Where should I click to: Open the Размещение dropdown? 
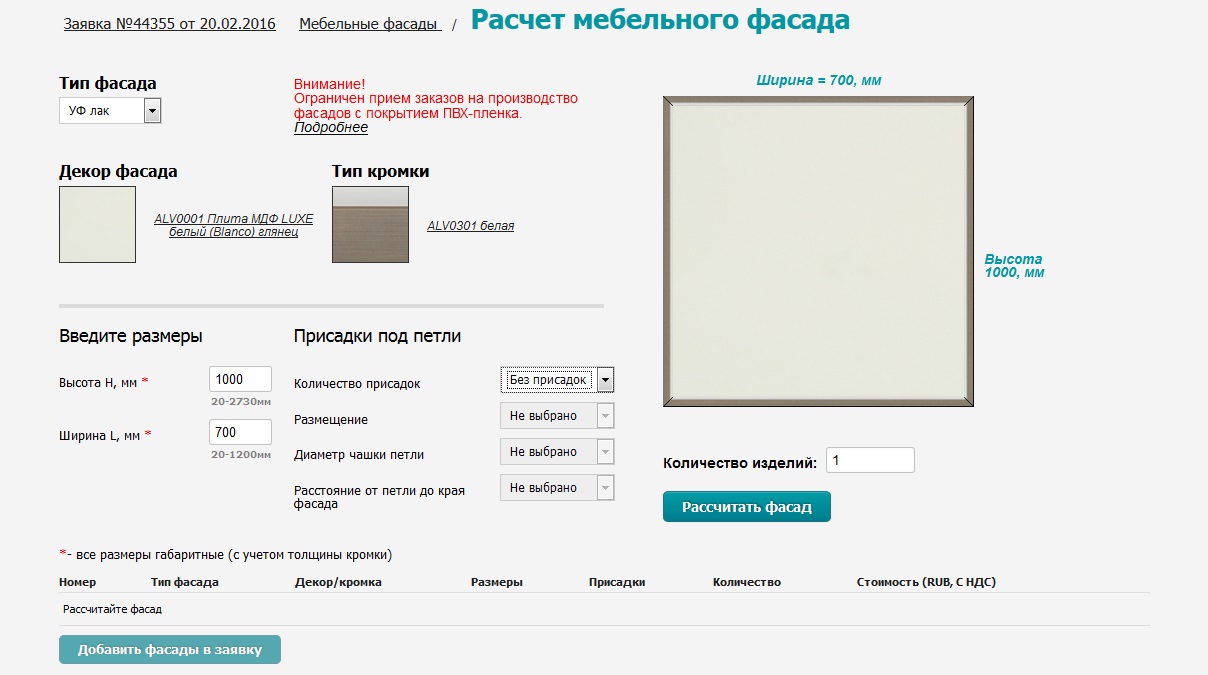pyautogui.click(x=557, y=416)
